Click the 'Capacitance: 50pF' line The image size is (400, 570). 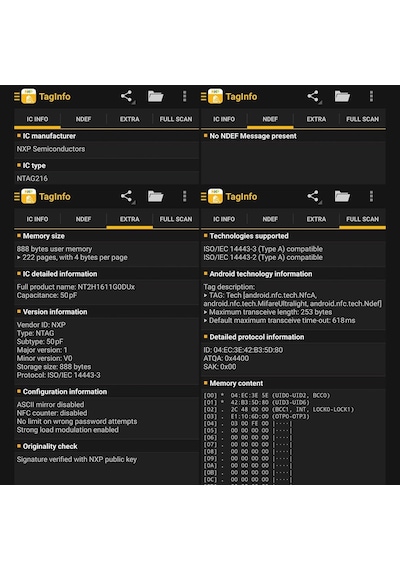(x=47, y=295)
